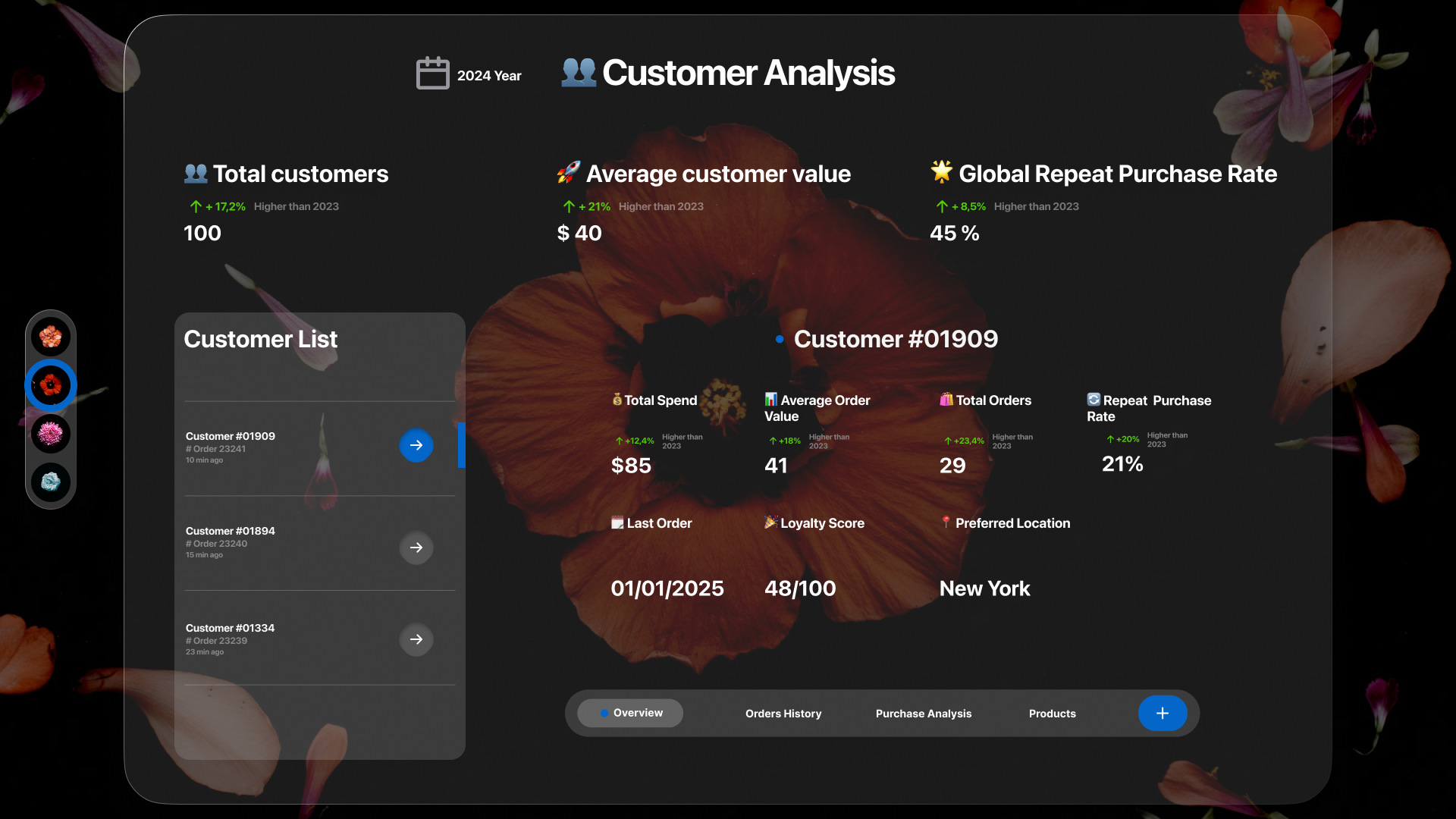Click the Customer List heading
The width and height of the screenshot is (1456, 819).
[x=260, y=339]
